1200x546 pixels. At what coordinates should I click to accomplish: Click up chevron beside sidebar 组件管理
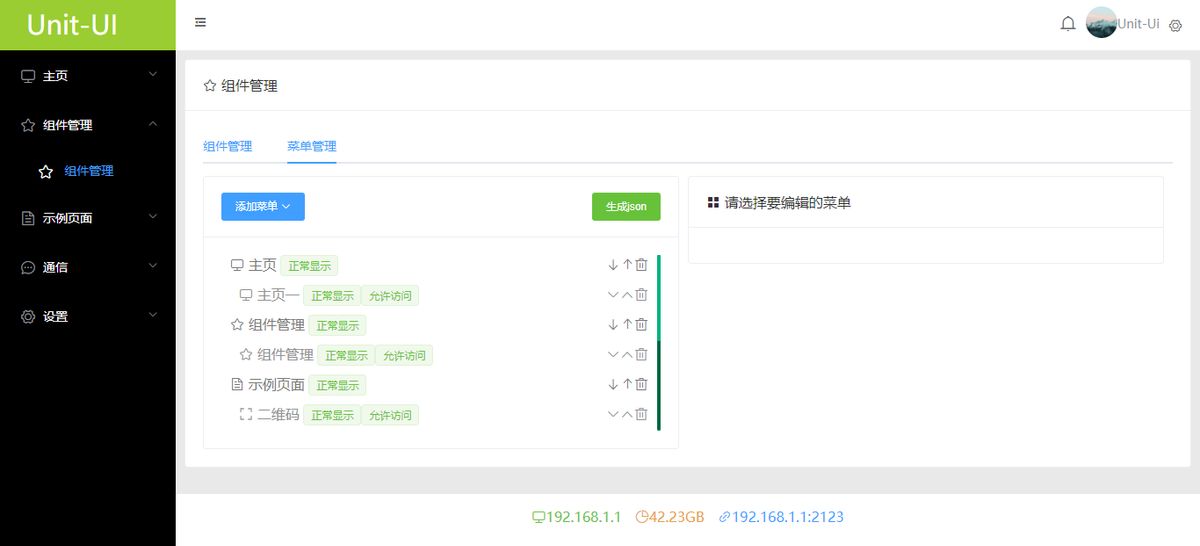tap(153, 124)
